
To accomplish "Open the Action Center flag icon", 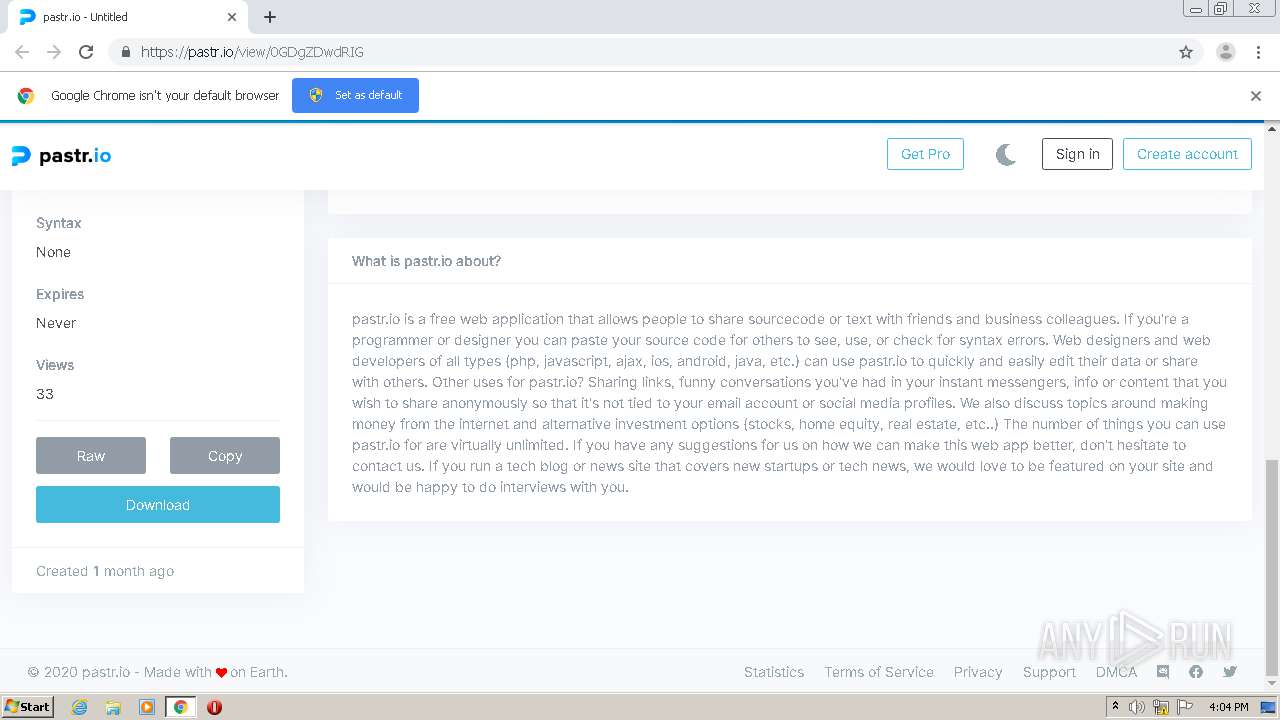I will [1185, 707].
